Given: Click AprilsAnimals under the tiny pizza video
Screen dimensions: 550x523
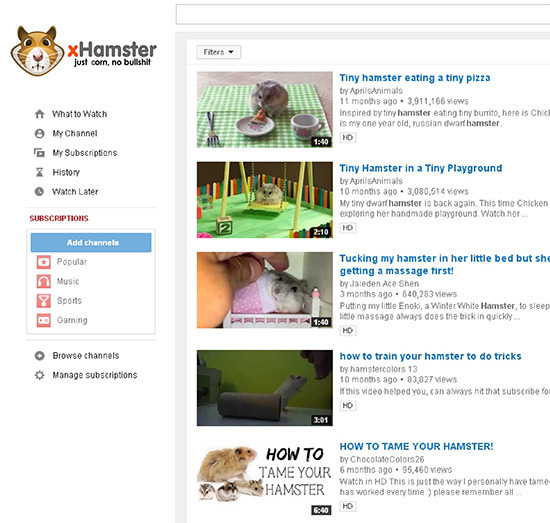Looking at the screenshot, I should point(376,91).
